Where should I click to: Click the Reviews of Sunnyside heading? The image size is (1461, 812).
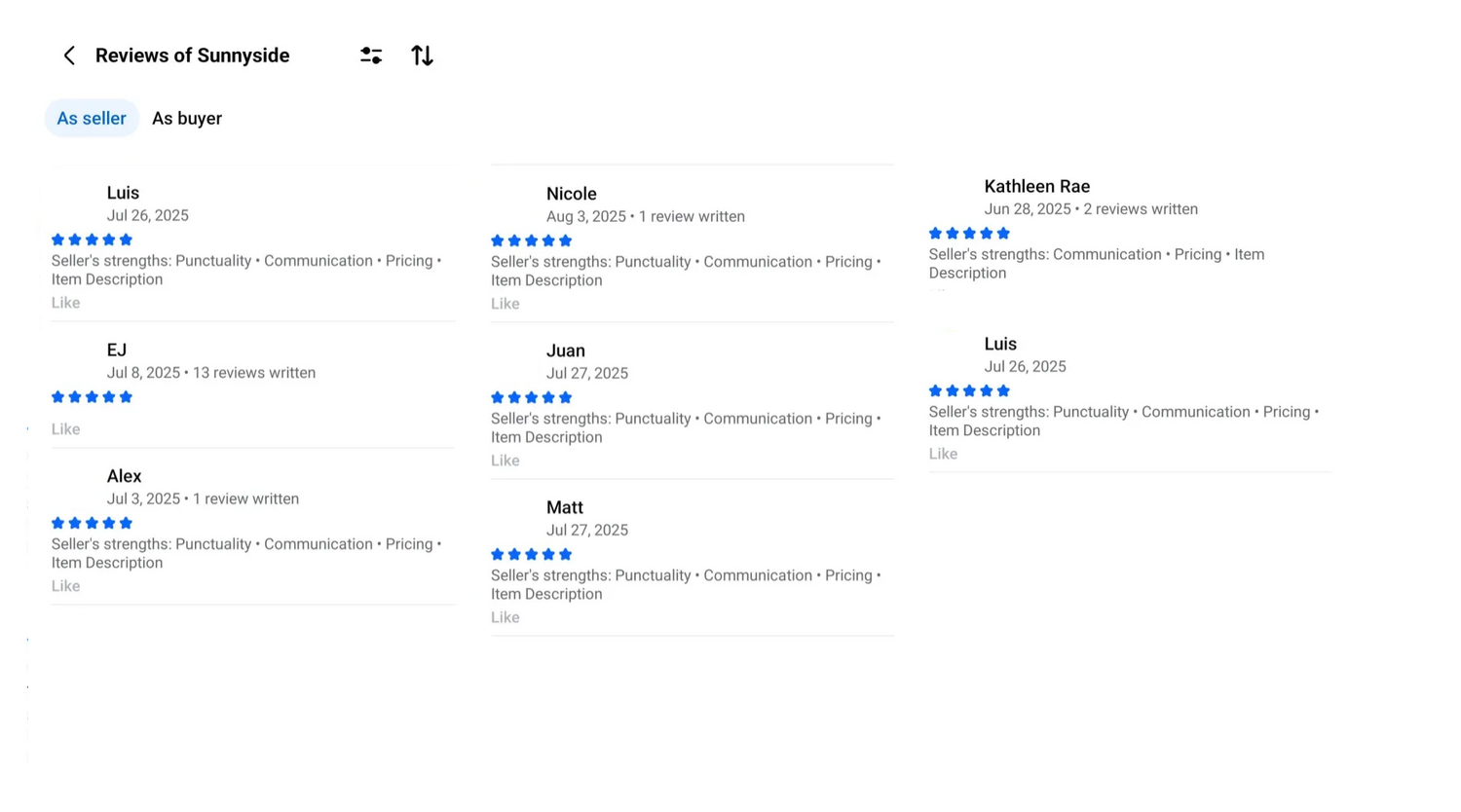click(x=192, y=55)
